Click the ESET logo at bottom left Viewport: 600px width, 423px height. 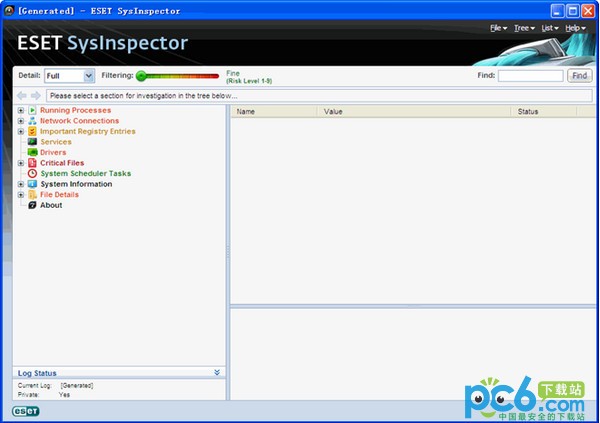coord(26,411)
